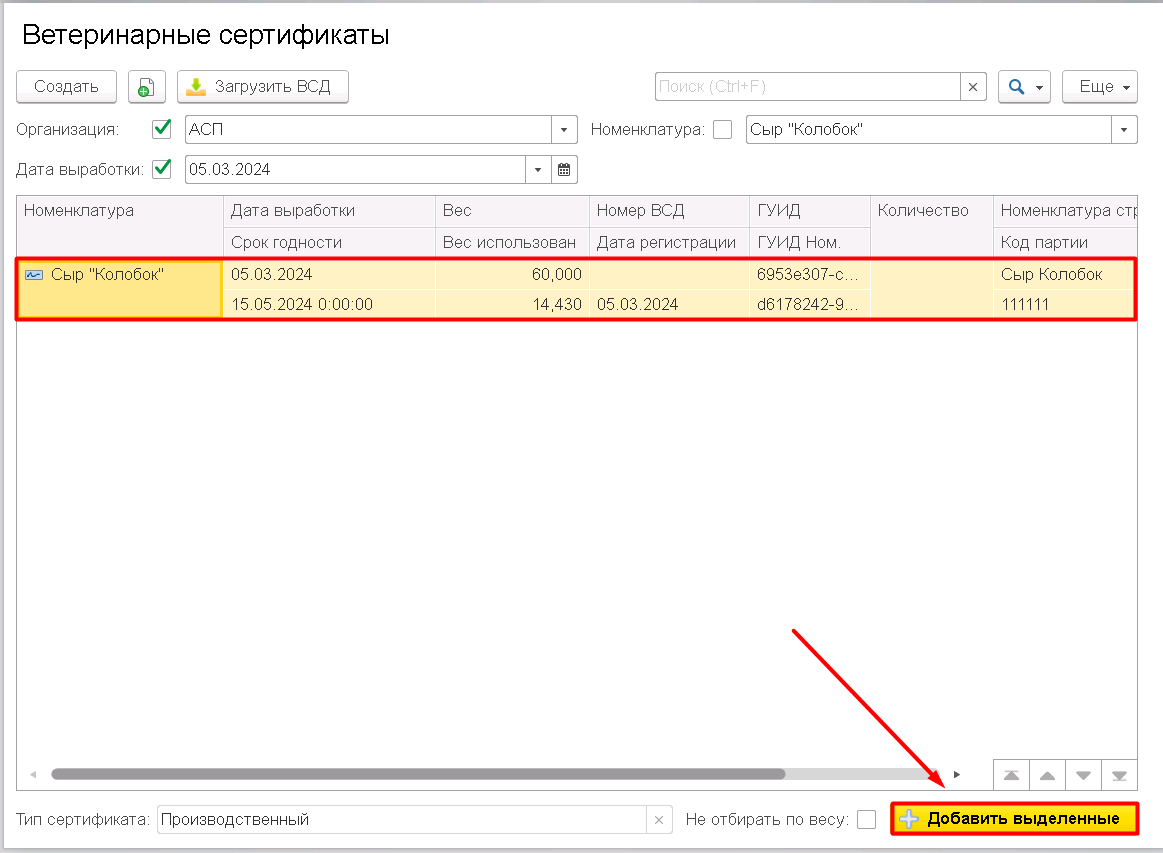Click the expiry cell 15.05.2024 0:00:00
Image resolution: width=1163 pixels, height=853 pixels.
pos(329,304)
